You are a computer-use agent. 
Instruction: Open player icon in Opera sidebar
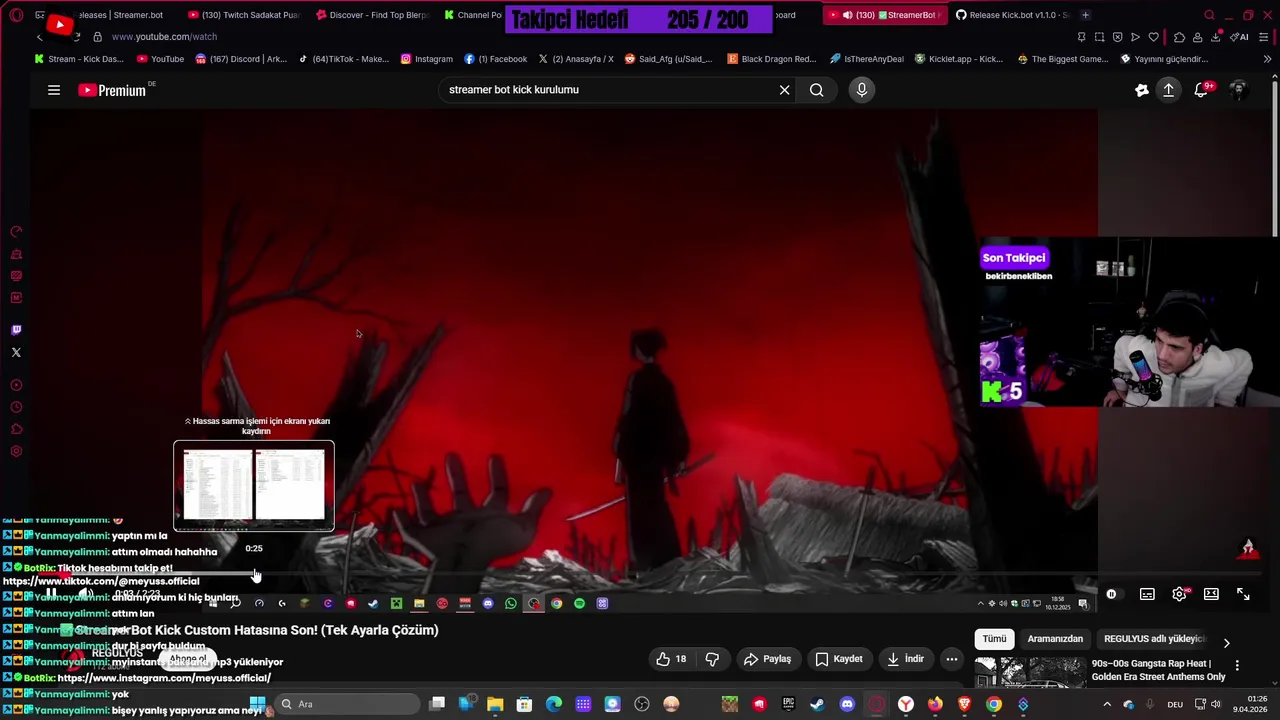(16, 385)
